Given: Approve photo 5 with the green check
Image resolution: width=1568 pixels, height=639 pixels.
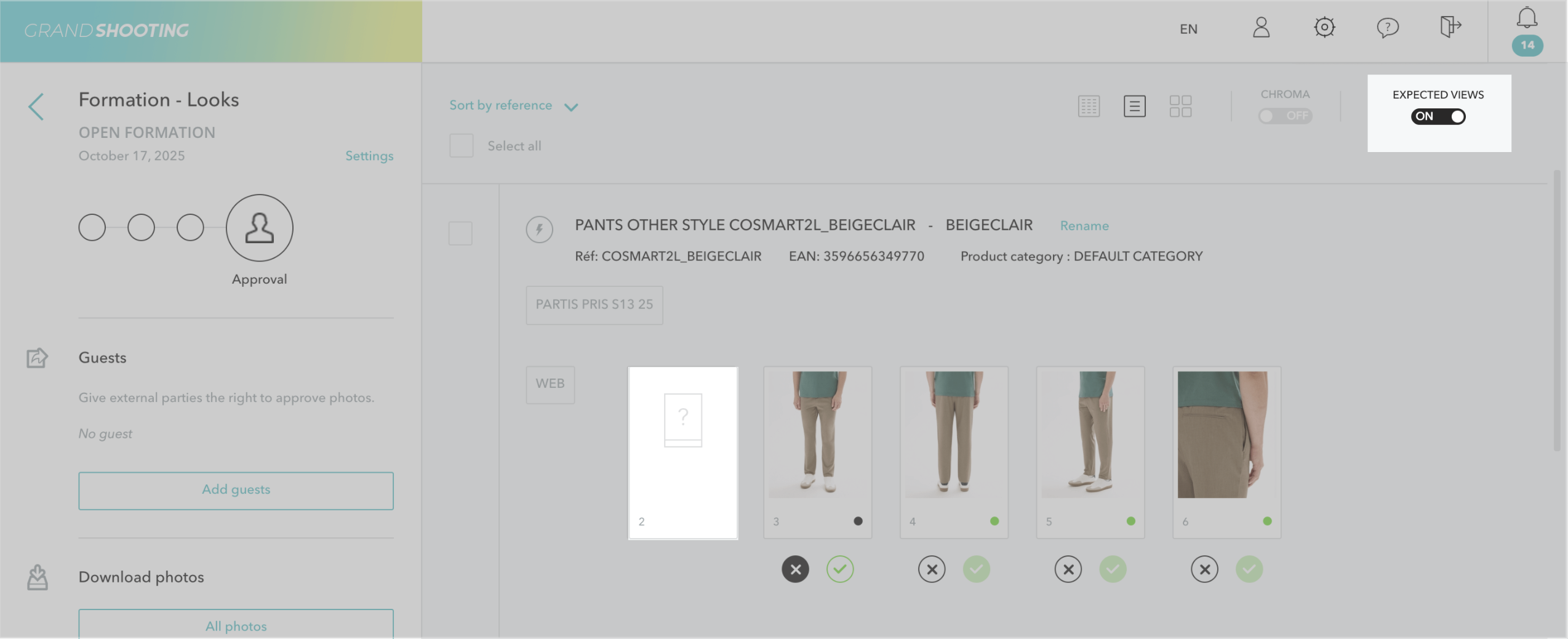Looking at the screenshot, I should pyautogui.click(x=1113, y=569).
